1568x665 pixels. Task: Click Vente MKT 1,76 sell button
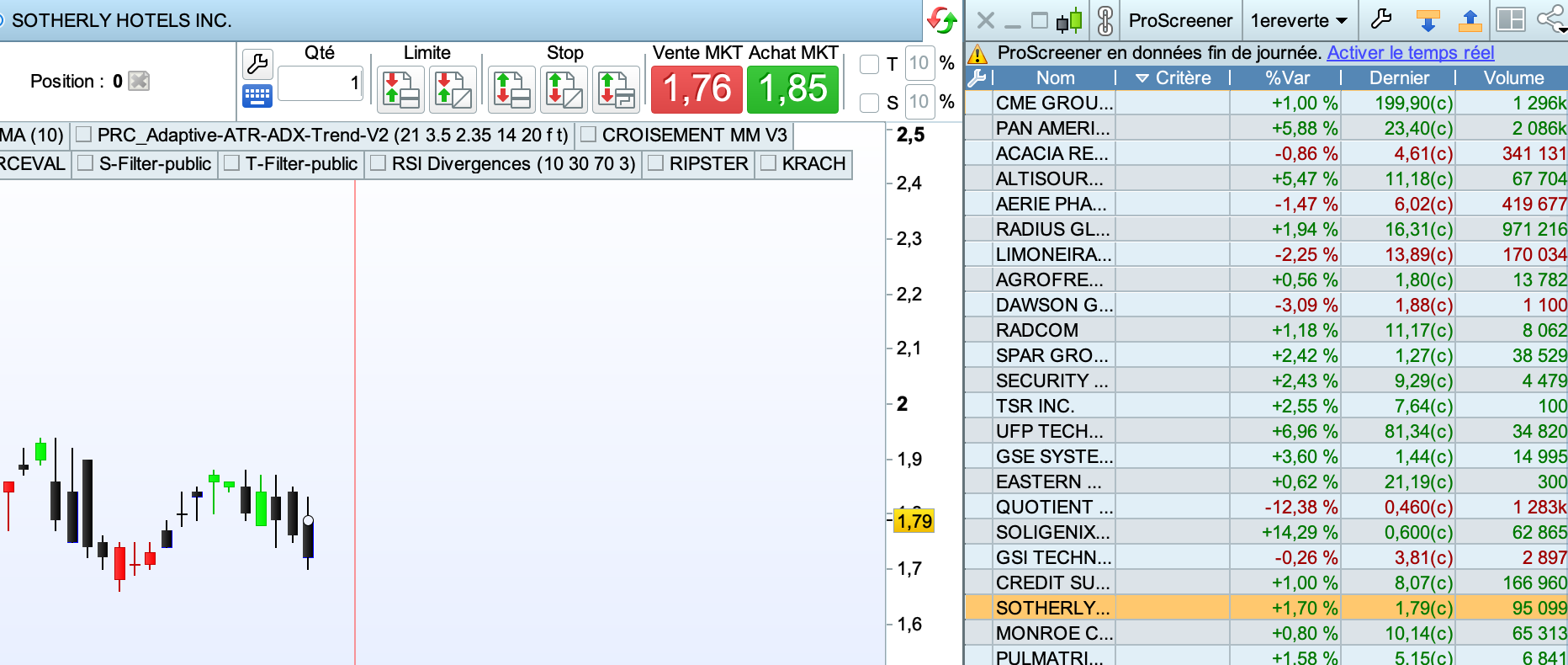pos(697,89)
